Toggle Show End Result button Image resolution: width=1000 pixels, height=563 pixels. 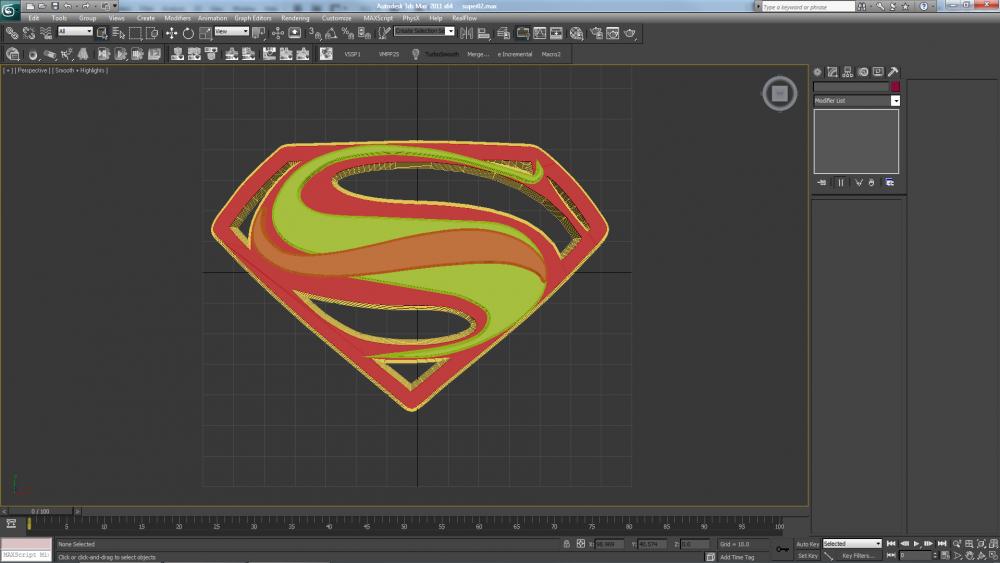pyautogui.click(x=841, y=183)
